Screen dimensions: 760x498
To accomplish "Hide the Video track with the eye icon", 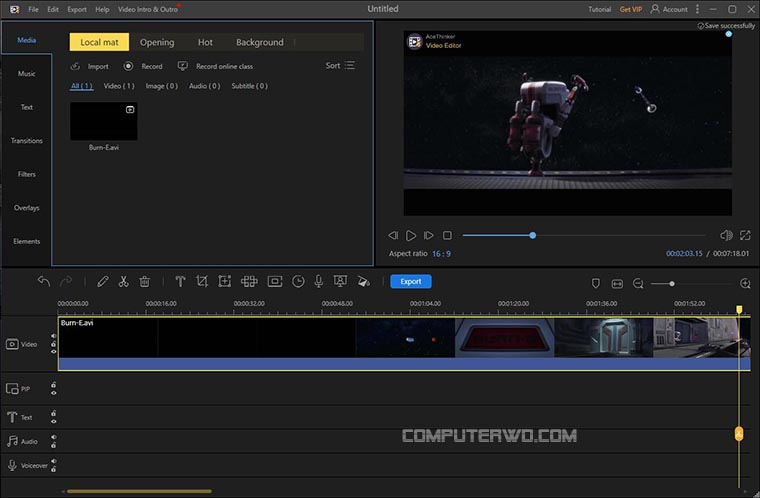I will pos(54,352).
